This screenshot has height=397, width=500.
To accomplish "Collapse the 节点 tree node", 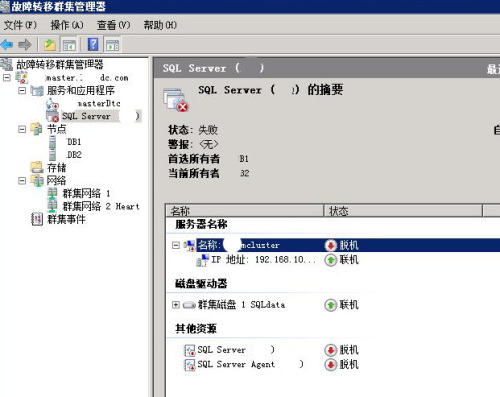I will [x=22, y=129].
